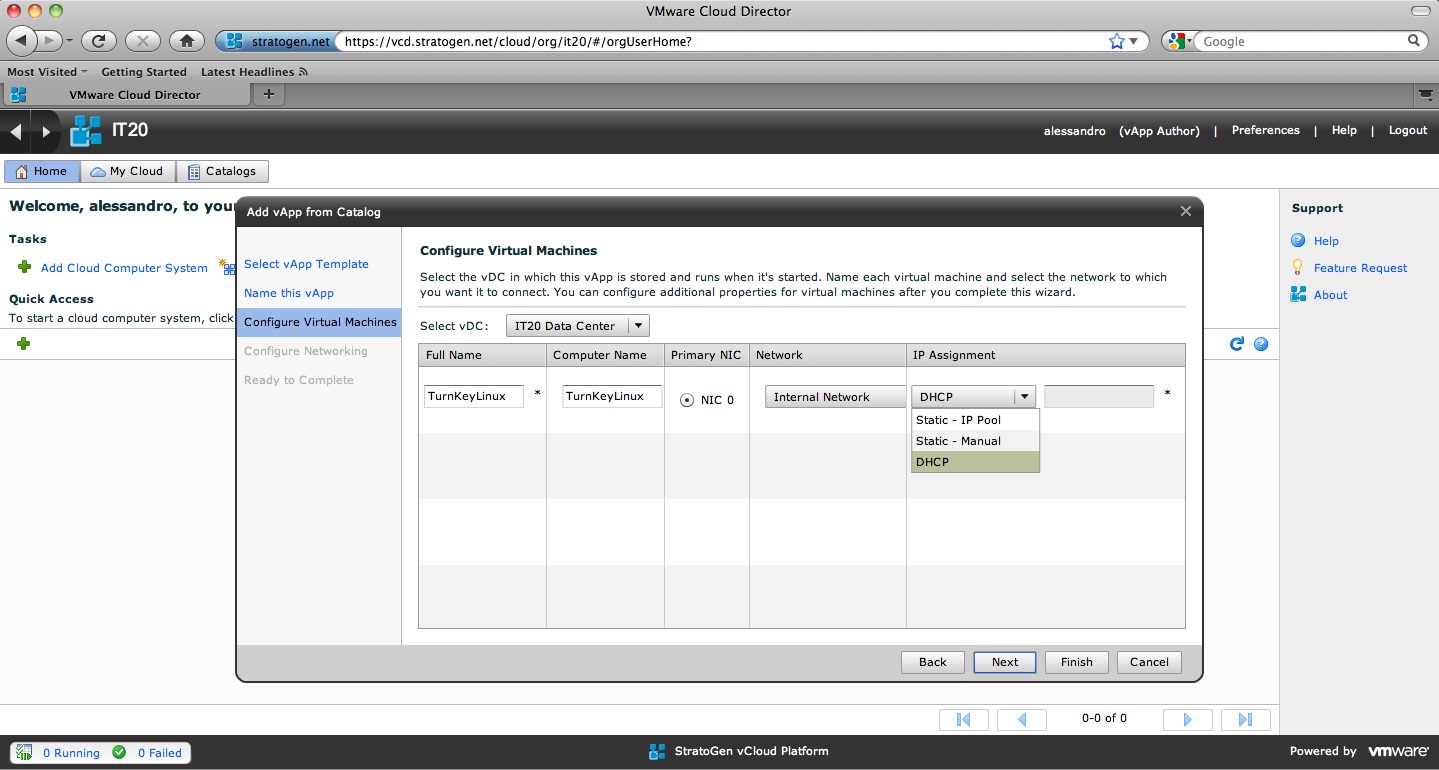
Task: Click the Next button in the wizard
Action: 1004,662
